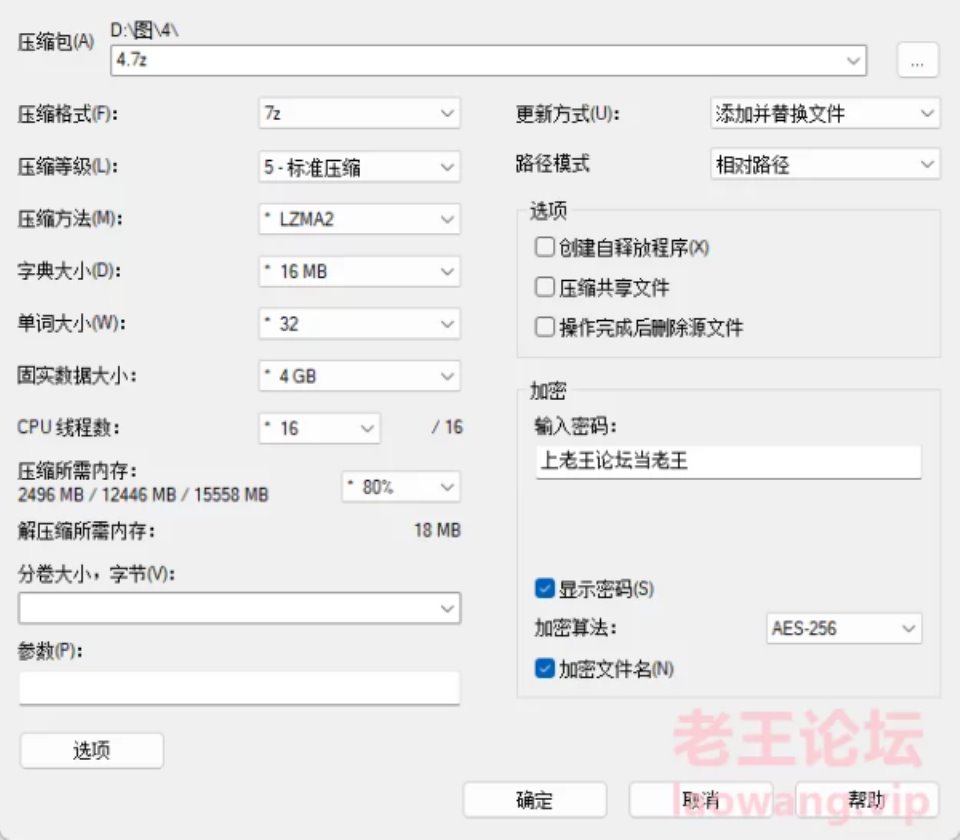Open the 分卷大小 combo box

pyautogui.click(x=239, y=608)
